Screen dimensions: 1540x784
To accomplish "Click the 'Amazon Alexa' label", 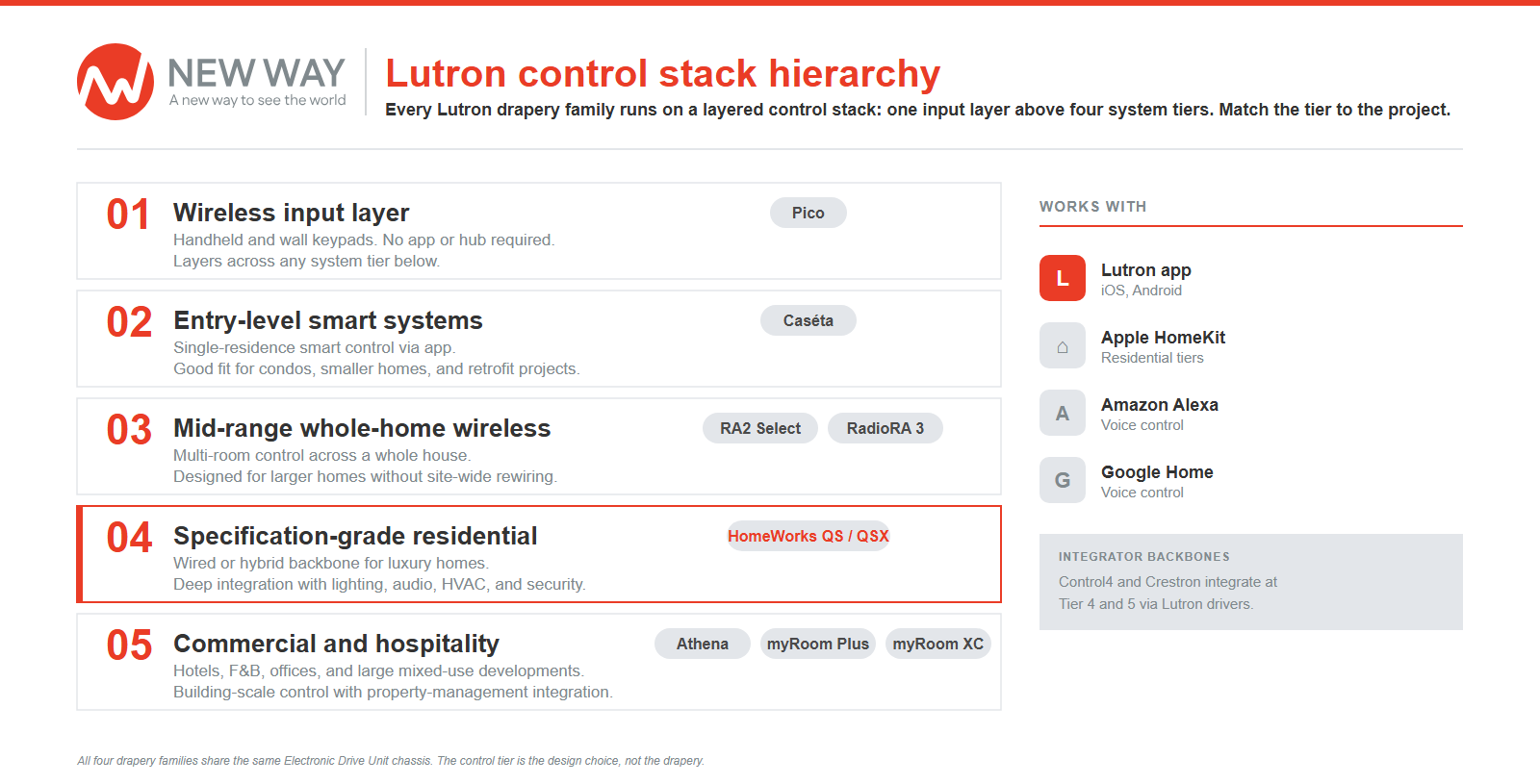I will (x=1160, y=405).
